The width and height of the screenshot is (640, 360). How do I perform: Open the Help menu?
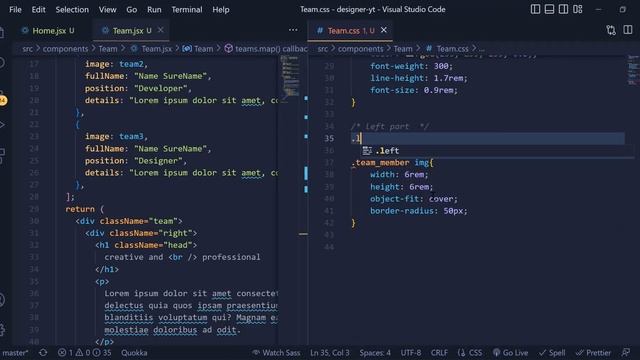[220, 9]
